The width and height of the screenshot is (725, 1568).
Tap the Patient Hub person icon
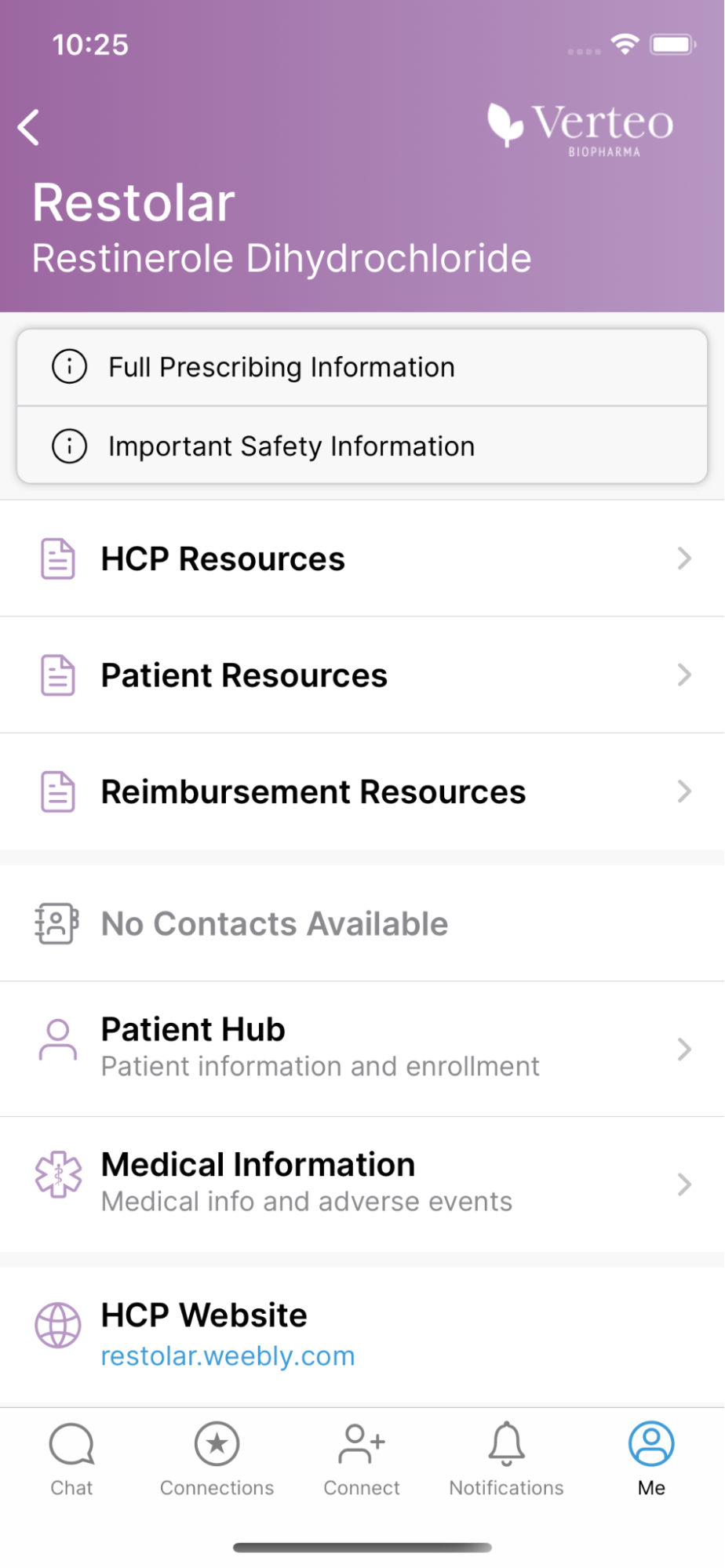pos(57,1040)
